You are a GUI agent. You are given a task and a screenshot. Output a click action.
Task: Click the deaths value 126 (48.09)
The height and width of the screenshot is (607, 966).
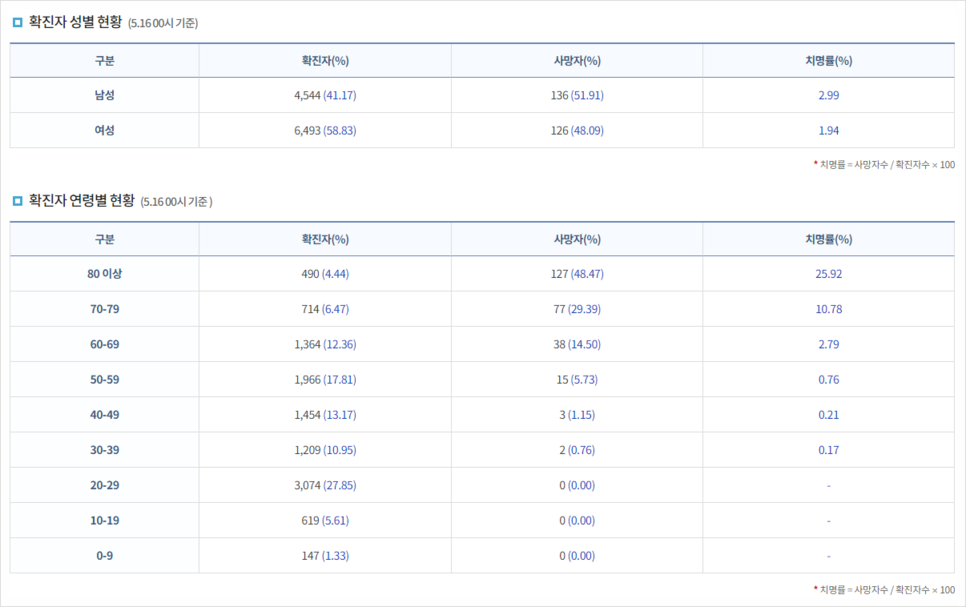click(x=577, y=130)
